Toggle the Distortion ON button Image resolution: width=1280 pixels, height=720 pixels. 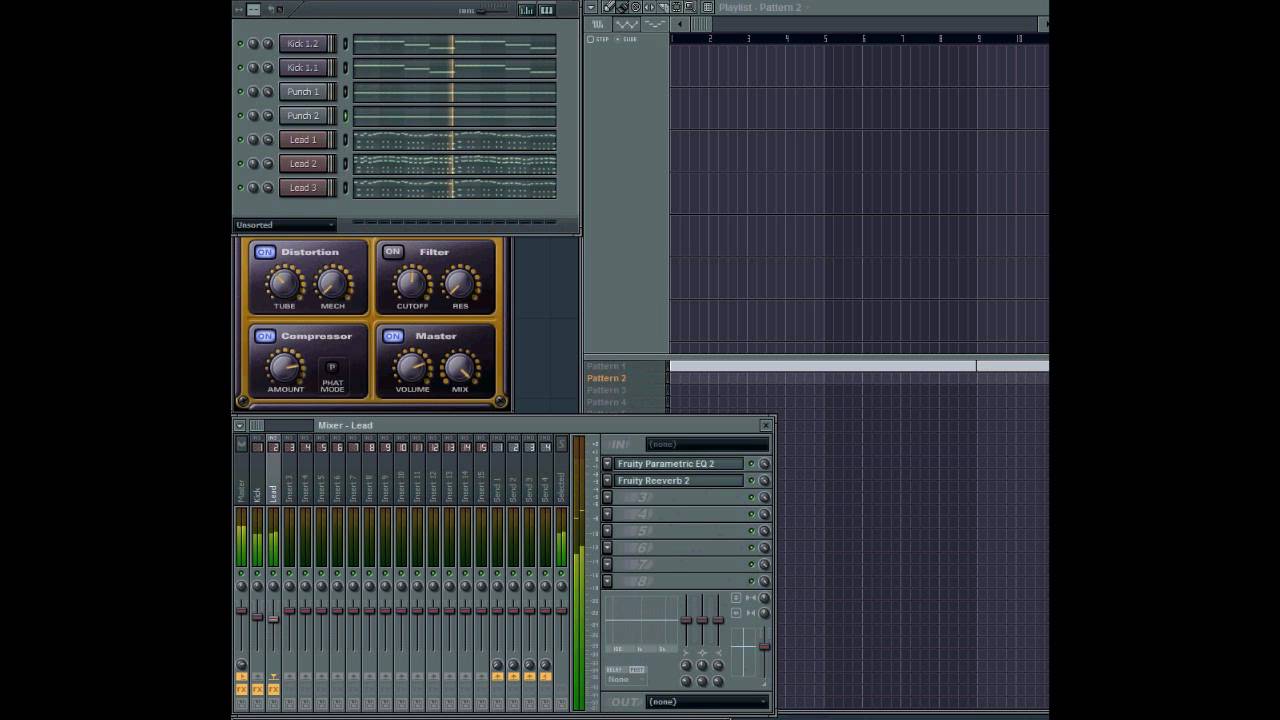(x=264, y=252)
